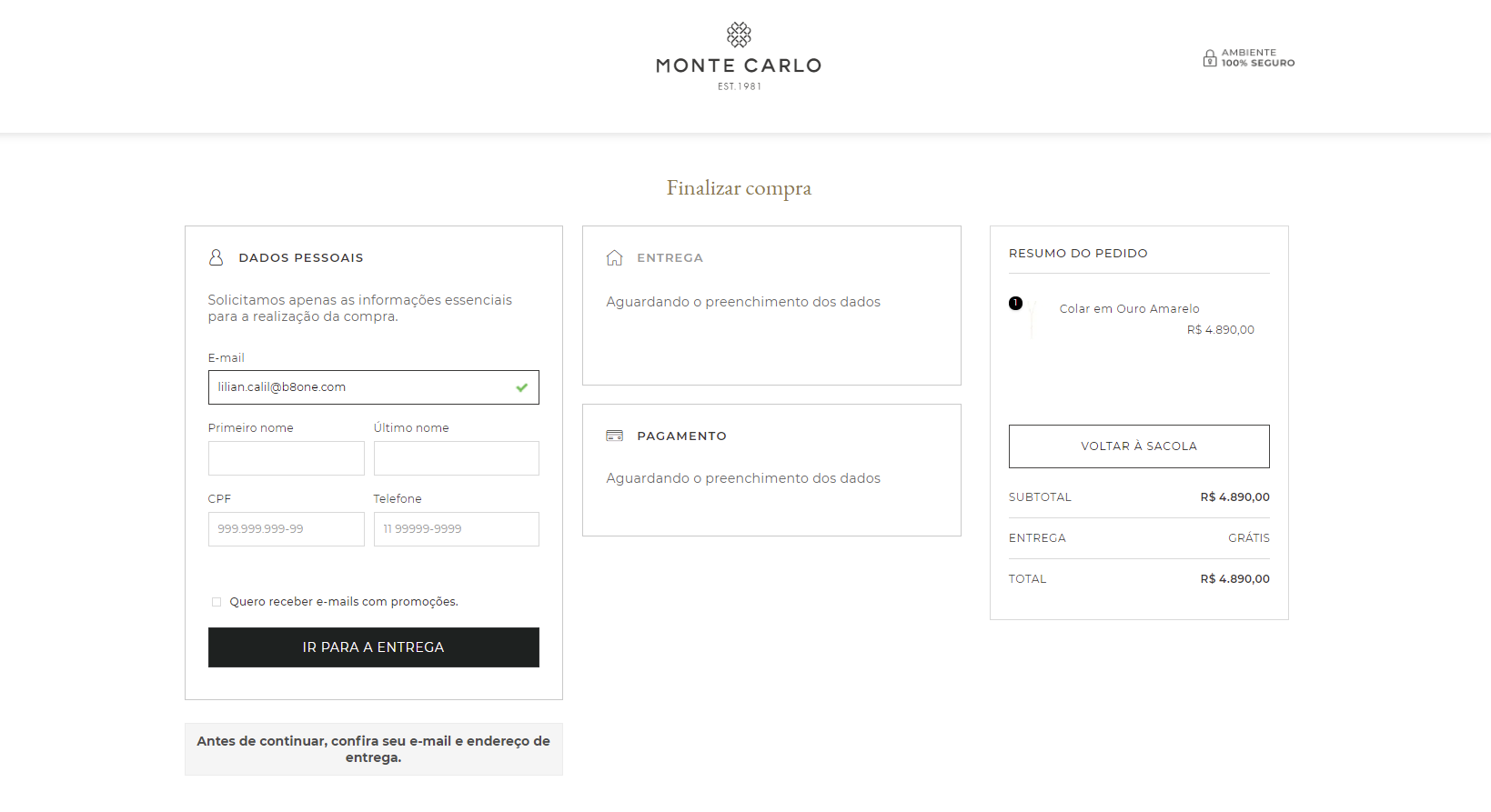Click the green checkmark in the e-mail field
The width and height of the screenshot is (1491, 812).
[x=522, y=387]
